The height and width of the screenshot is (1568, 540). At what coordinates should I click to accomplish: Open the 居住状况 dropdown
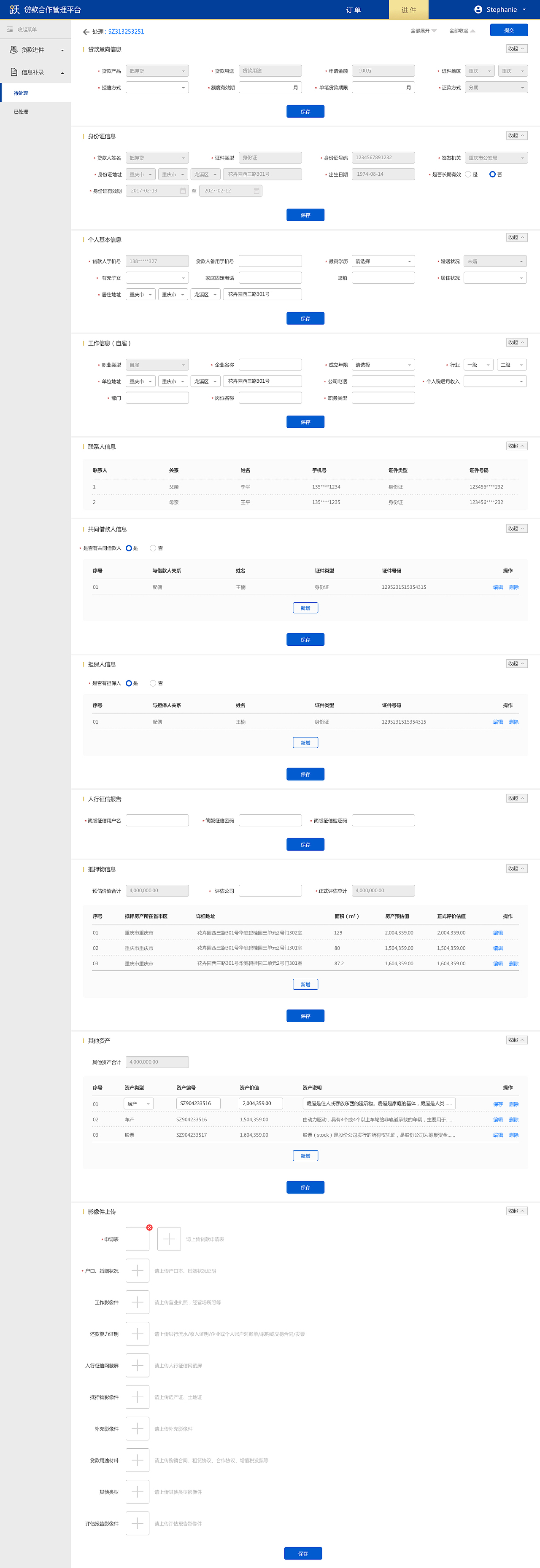[496, 278]
